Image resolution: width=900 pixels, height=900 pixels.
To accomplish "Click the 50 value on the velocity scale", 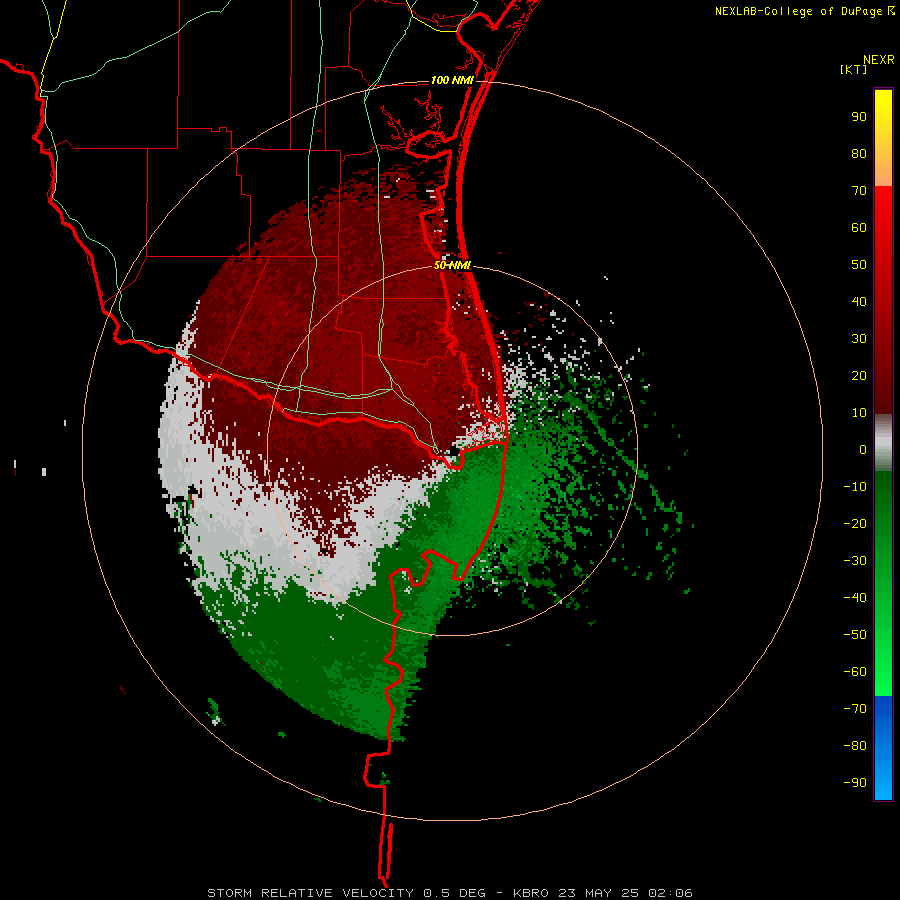I will coord(859,265).
